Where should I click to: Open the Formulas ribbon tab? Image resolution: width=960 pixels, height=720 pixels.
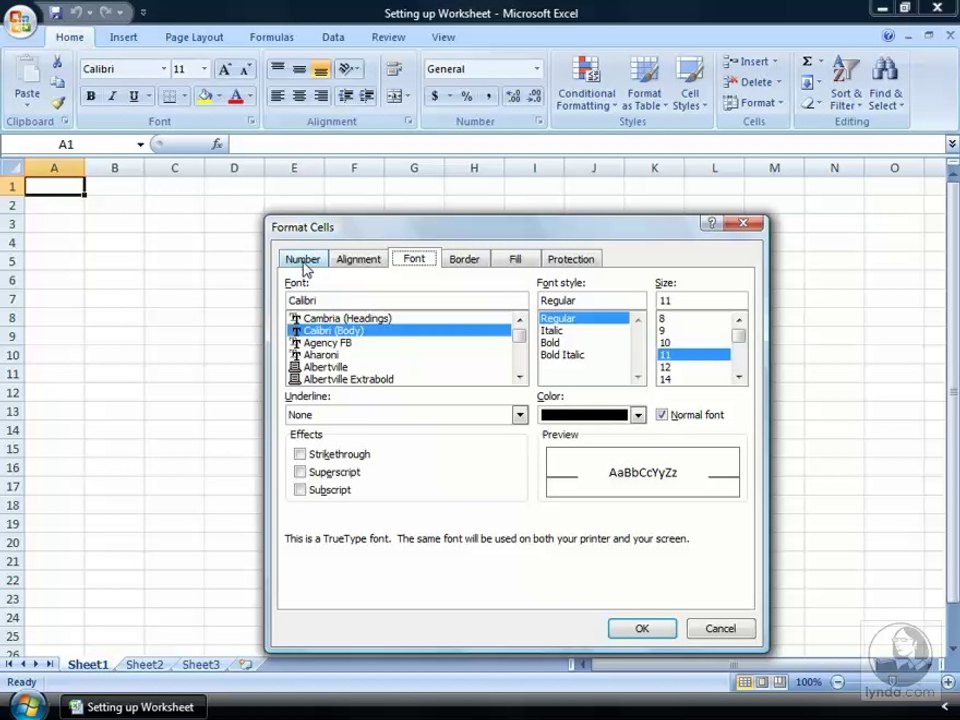(271, 37)
